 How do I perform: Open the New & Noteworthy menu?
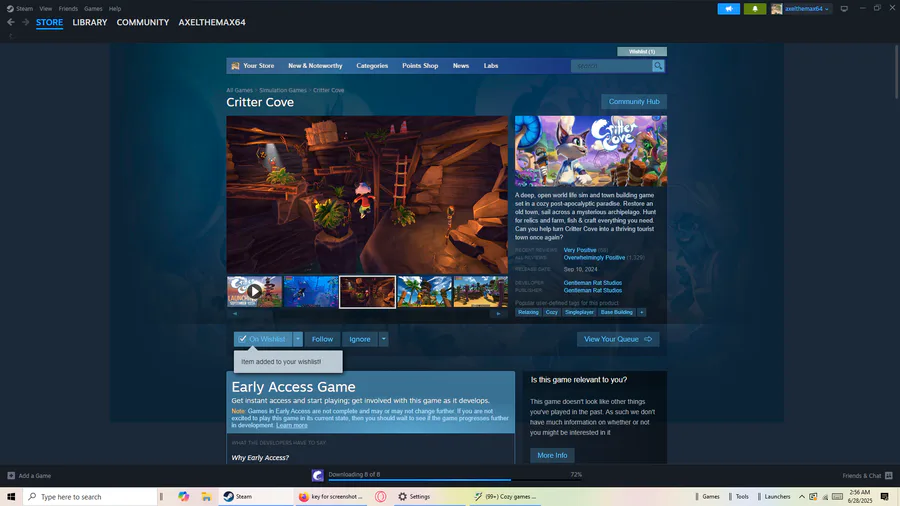click(315, 66)
